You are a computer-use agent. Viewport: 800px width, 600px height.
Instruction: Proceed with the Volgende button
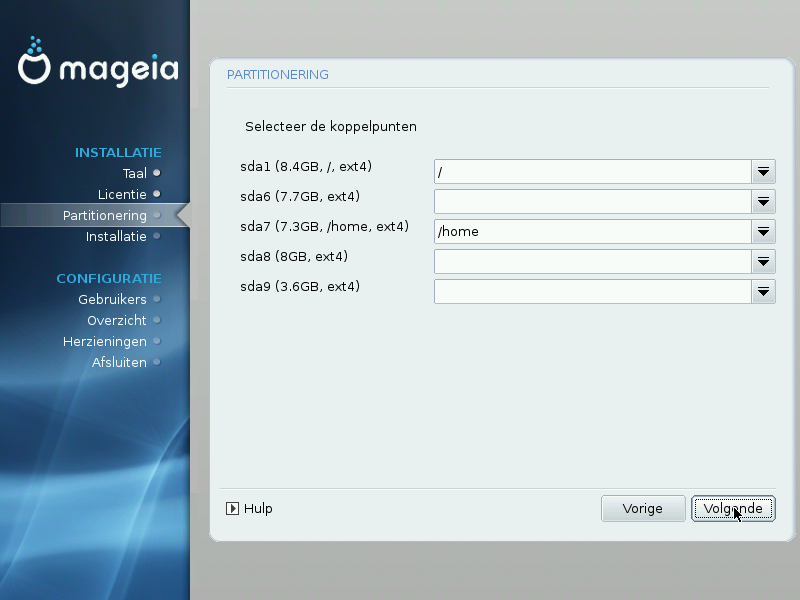[733, 509]
